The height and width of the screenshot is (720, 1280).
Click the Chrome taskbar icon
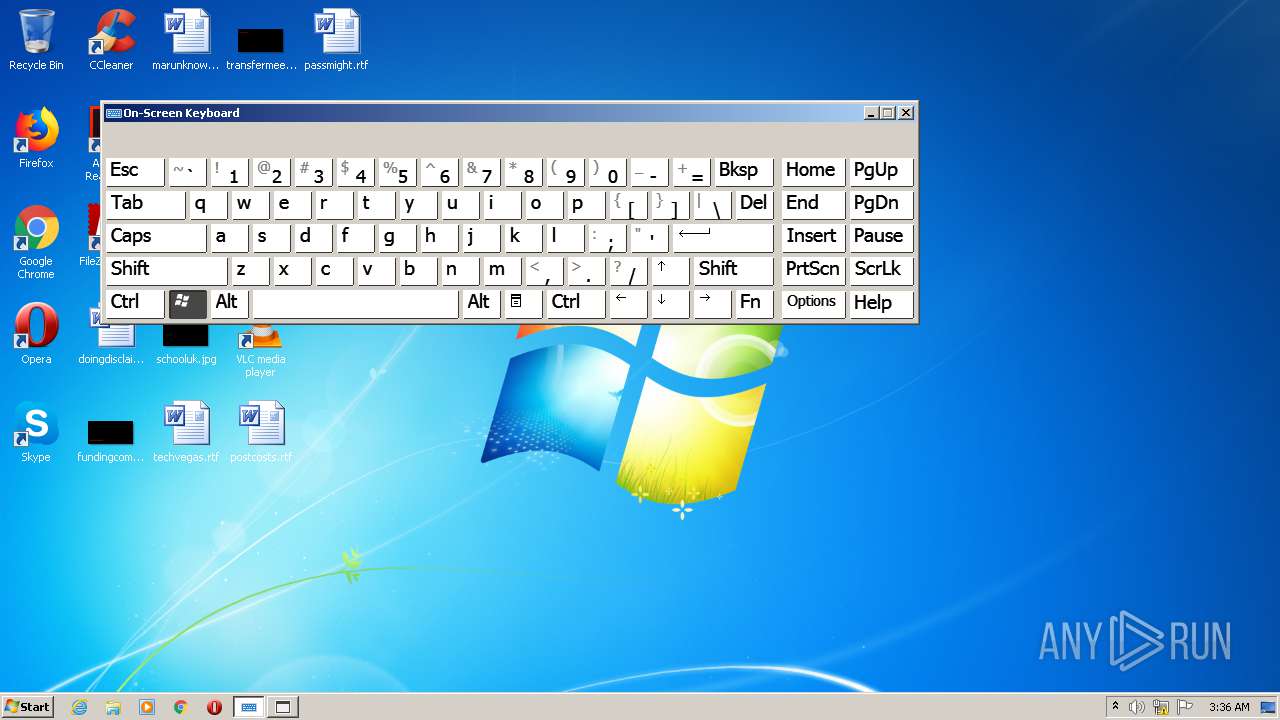click(181, 707)
